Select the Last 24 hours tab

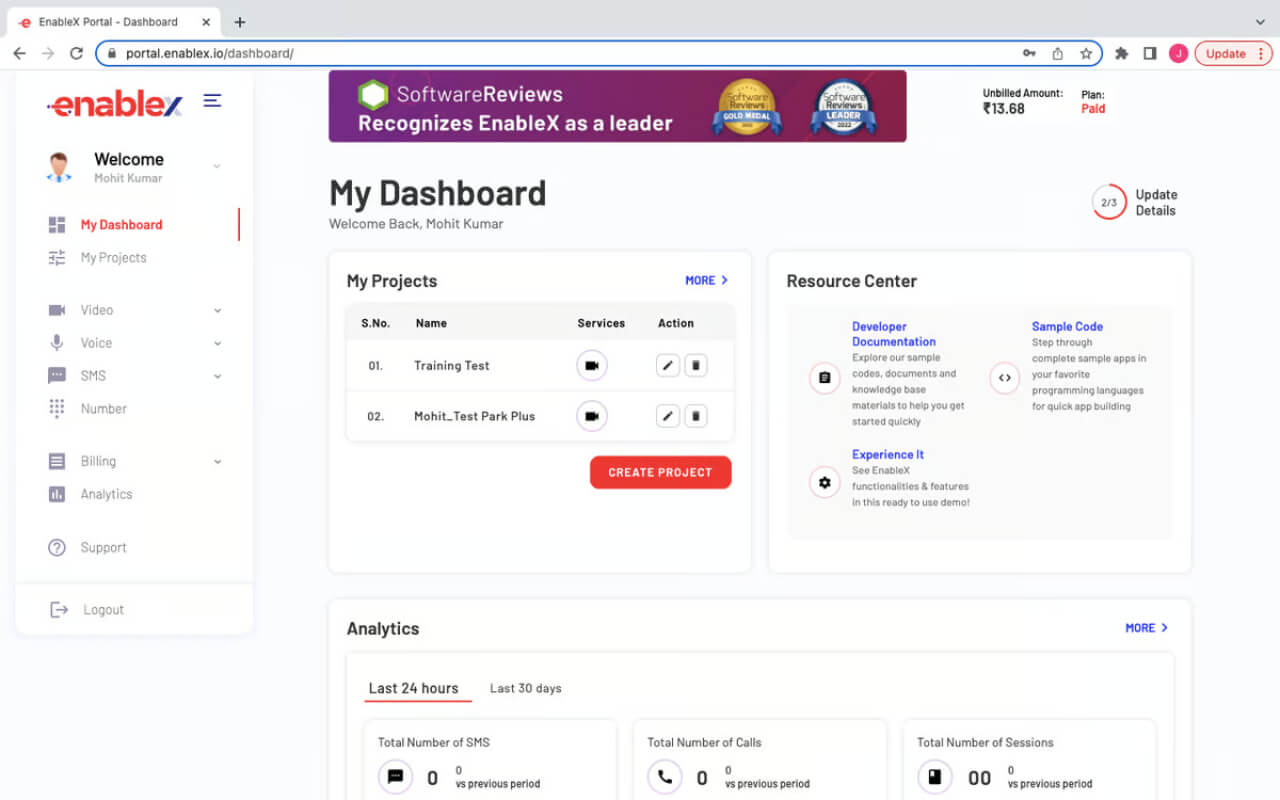pyautogui.click(x=414, y=688)
